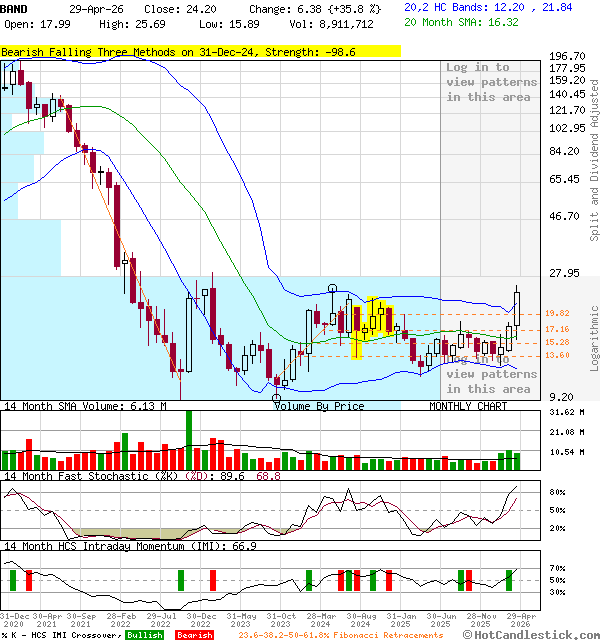Click the BAND ticker symbol
Image resolution: width=600 pixels, height=640 pixels.
tap(14, 7)
